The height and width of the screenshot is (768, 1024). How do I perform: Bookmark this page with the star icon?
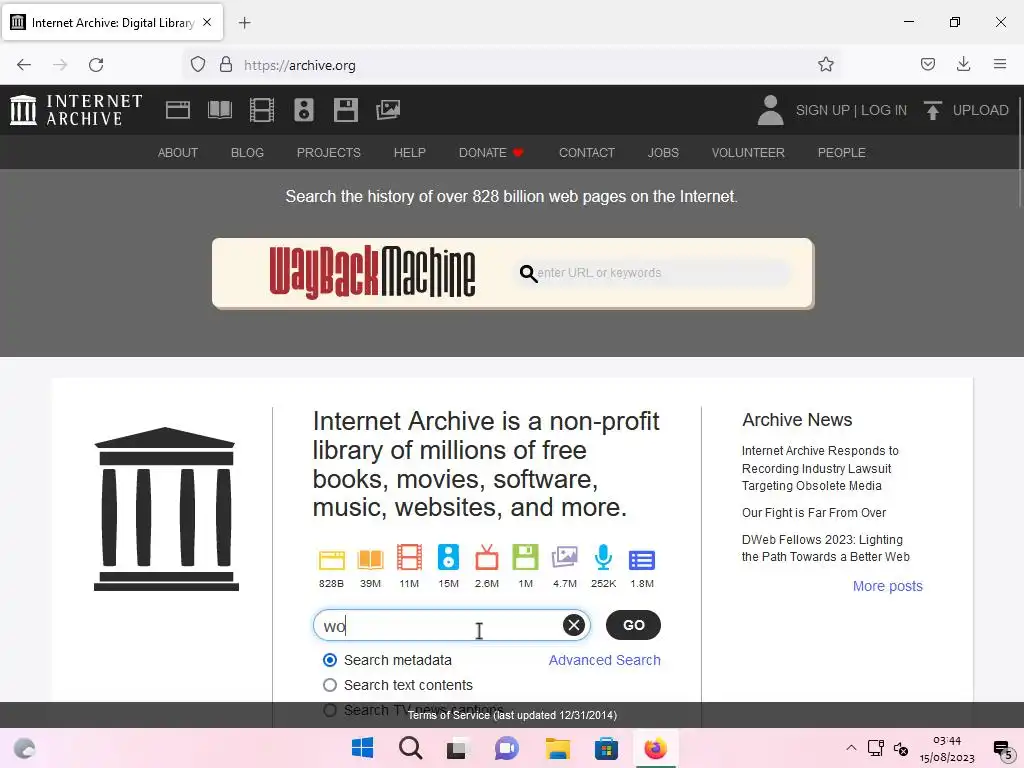coord(825,64)
